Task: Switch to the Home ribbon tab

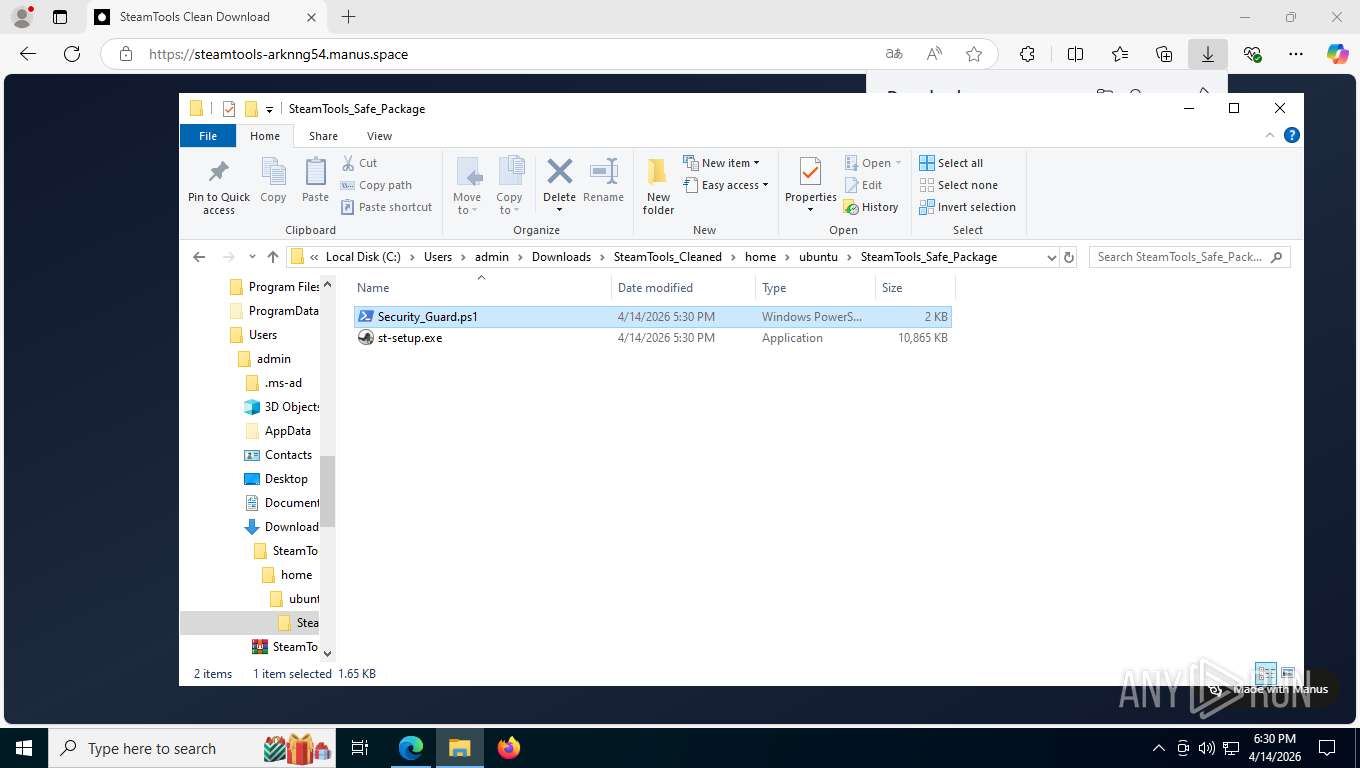Action: click(265, 136)
